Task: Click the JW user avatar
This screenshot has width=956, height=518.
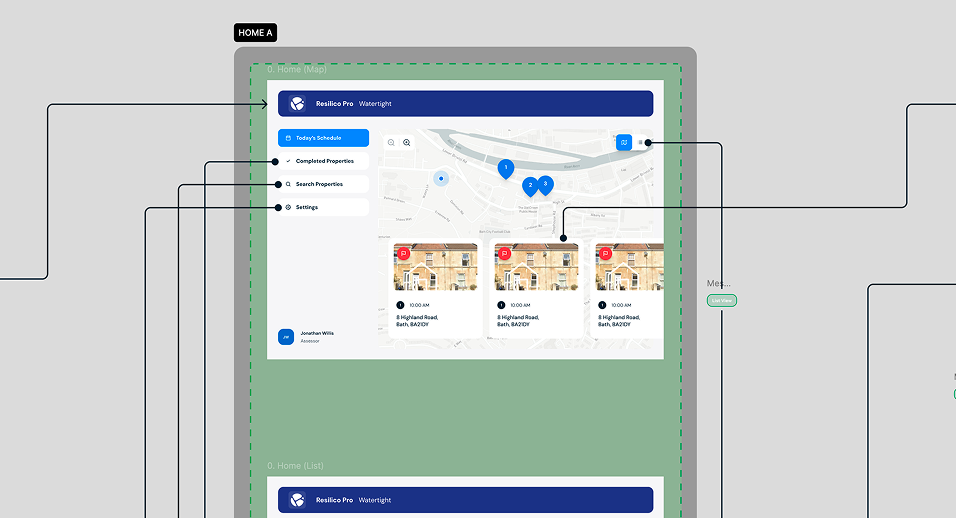Action: (x=286, y=337)
